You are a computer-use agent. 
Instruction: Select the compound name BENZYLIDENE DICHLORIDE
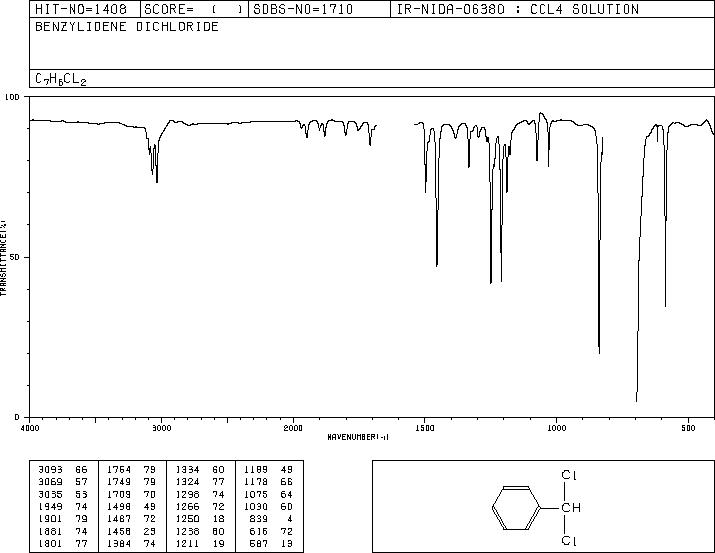pos(127,27)
